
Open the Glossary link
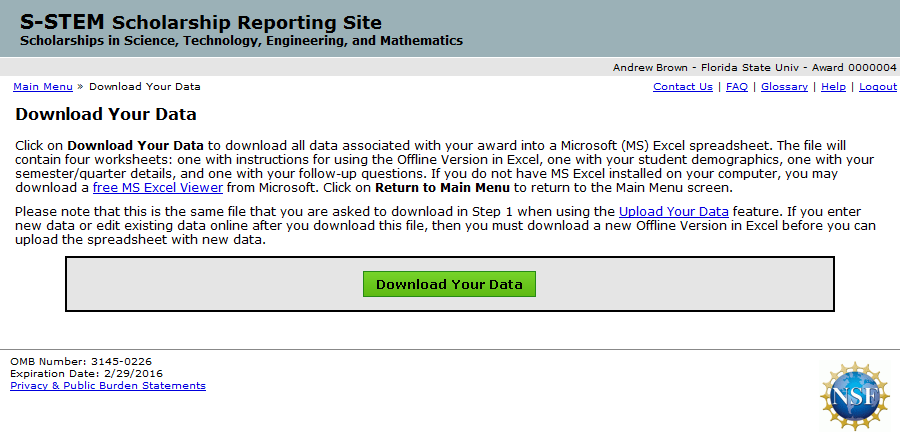pyautogui.click(x=784, y=87)
